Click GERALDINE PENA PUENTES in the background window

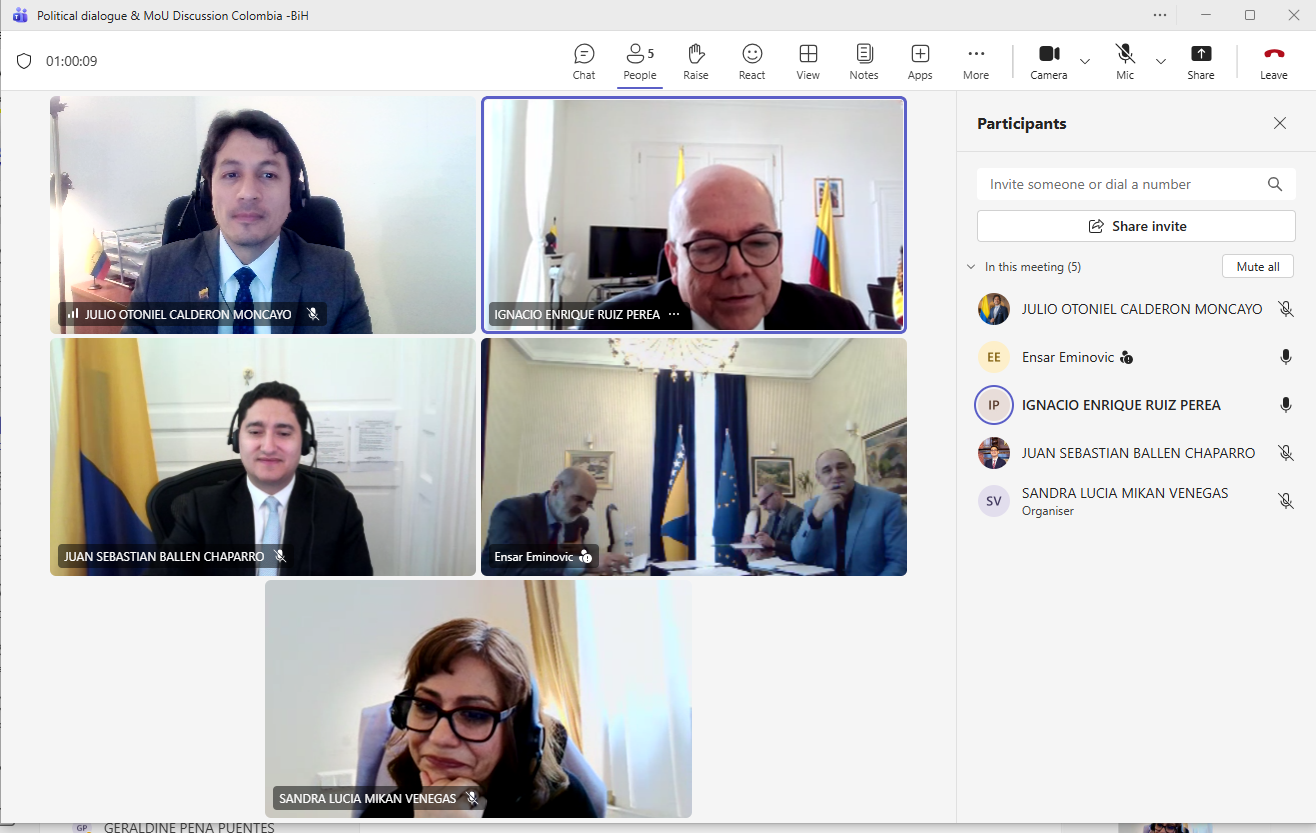pyautogui.click(x=189, y=827)
